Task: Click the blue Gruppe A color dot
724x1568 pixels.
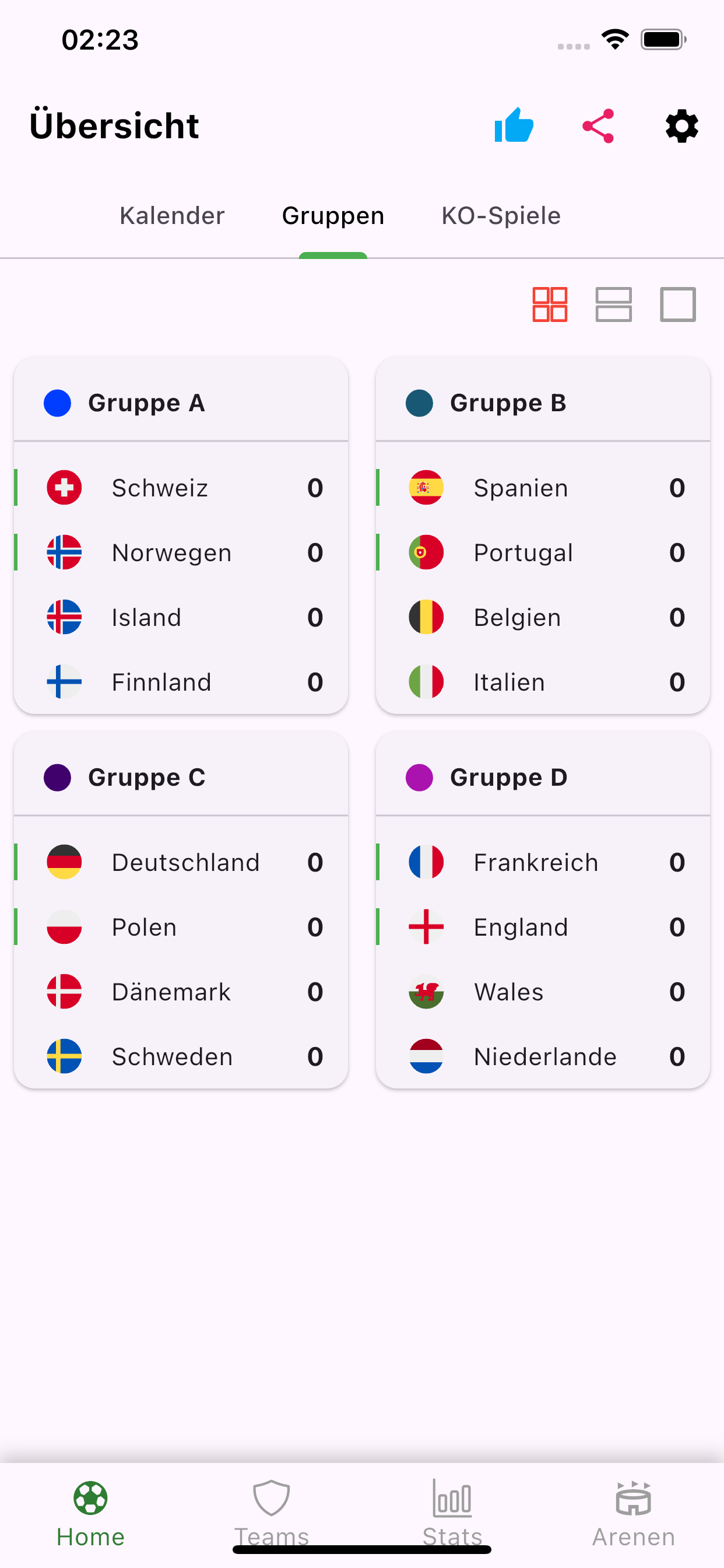Action: 58,403
